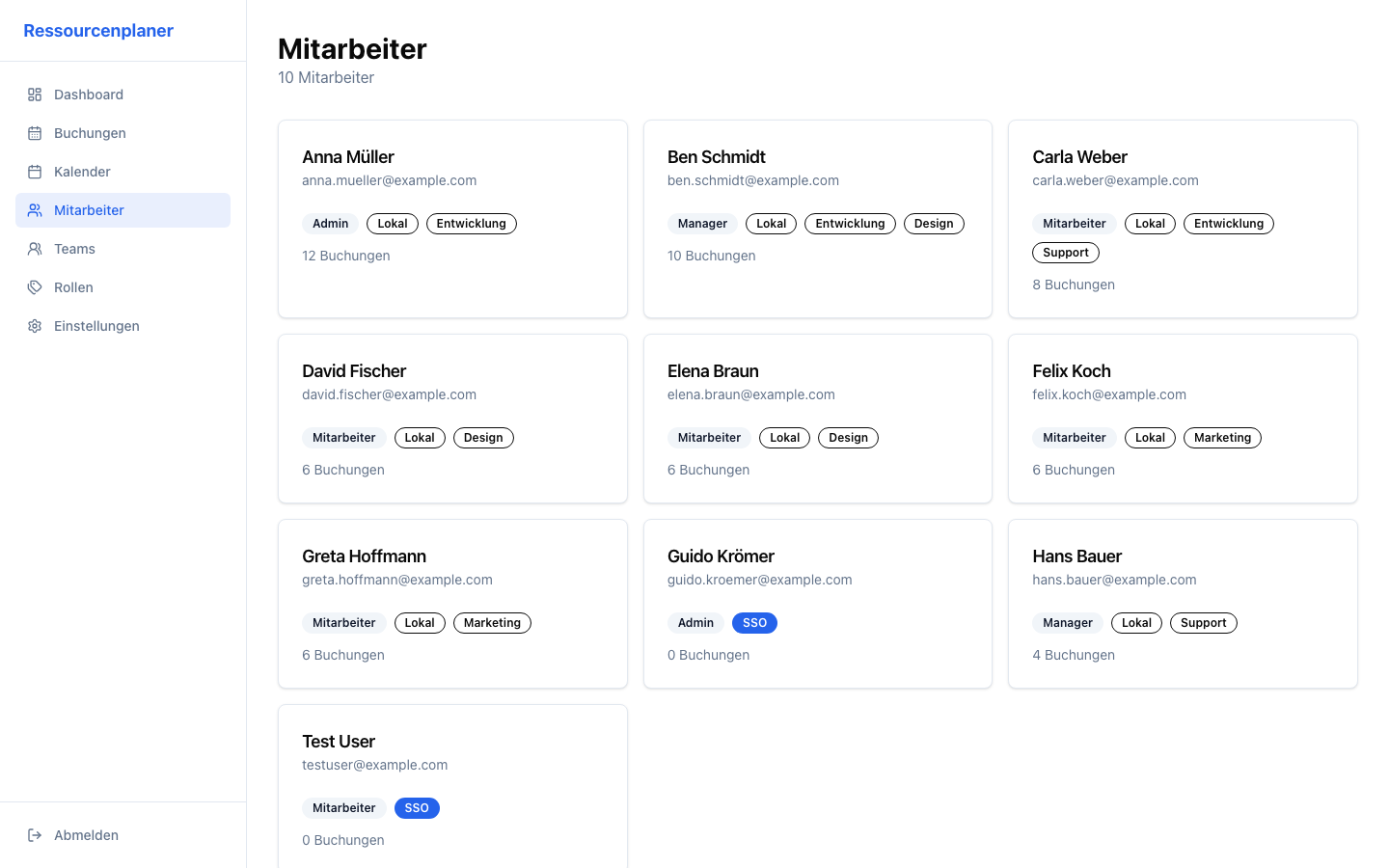Select David Fischer's Design team tag

tap(483, 438)
